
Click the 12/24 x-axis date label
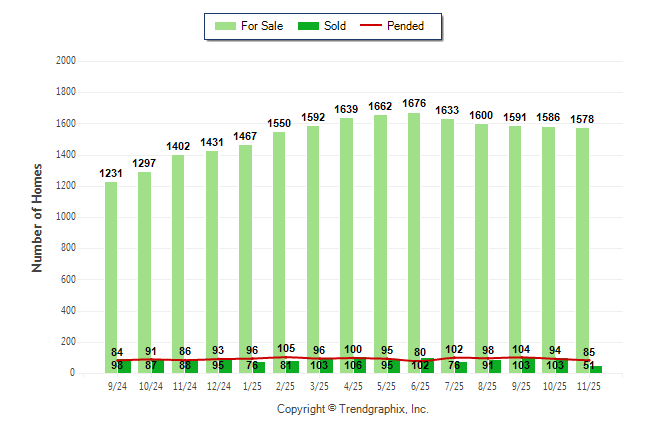coord(218,386)
